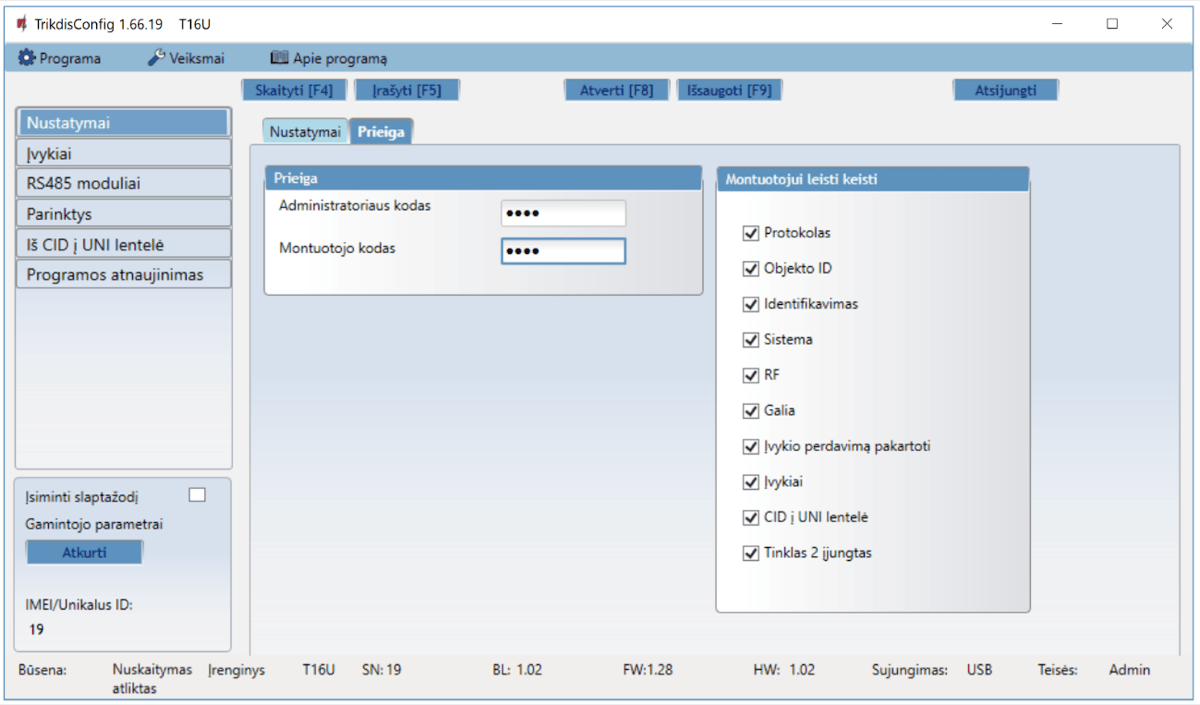The height and width of the screenshot is (705, 1200).
Task: Click the Skaityti [F4] button
Action: (294, 90)
